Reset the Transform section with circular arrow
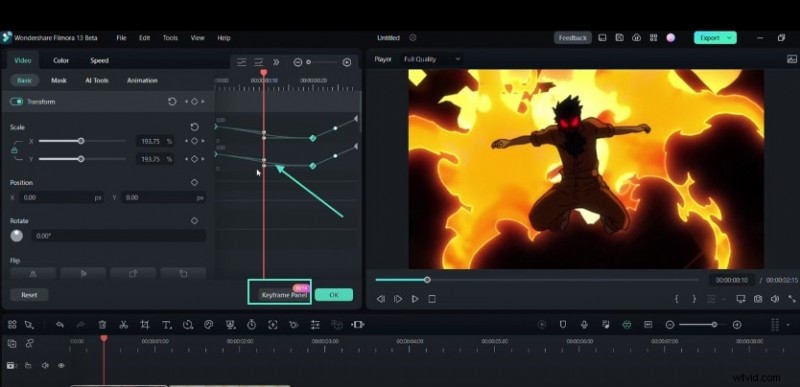The width and height of the screenshot is (800, 387). point(172,102)
